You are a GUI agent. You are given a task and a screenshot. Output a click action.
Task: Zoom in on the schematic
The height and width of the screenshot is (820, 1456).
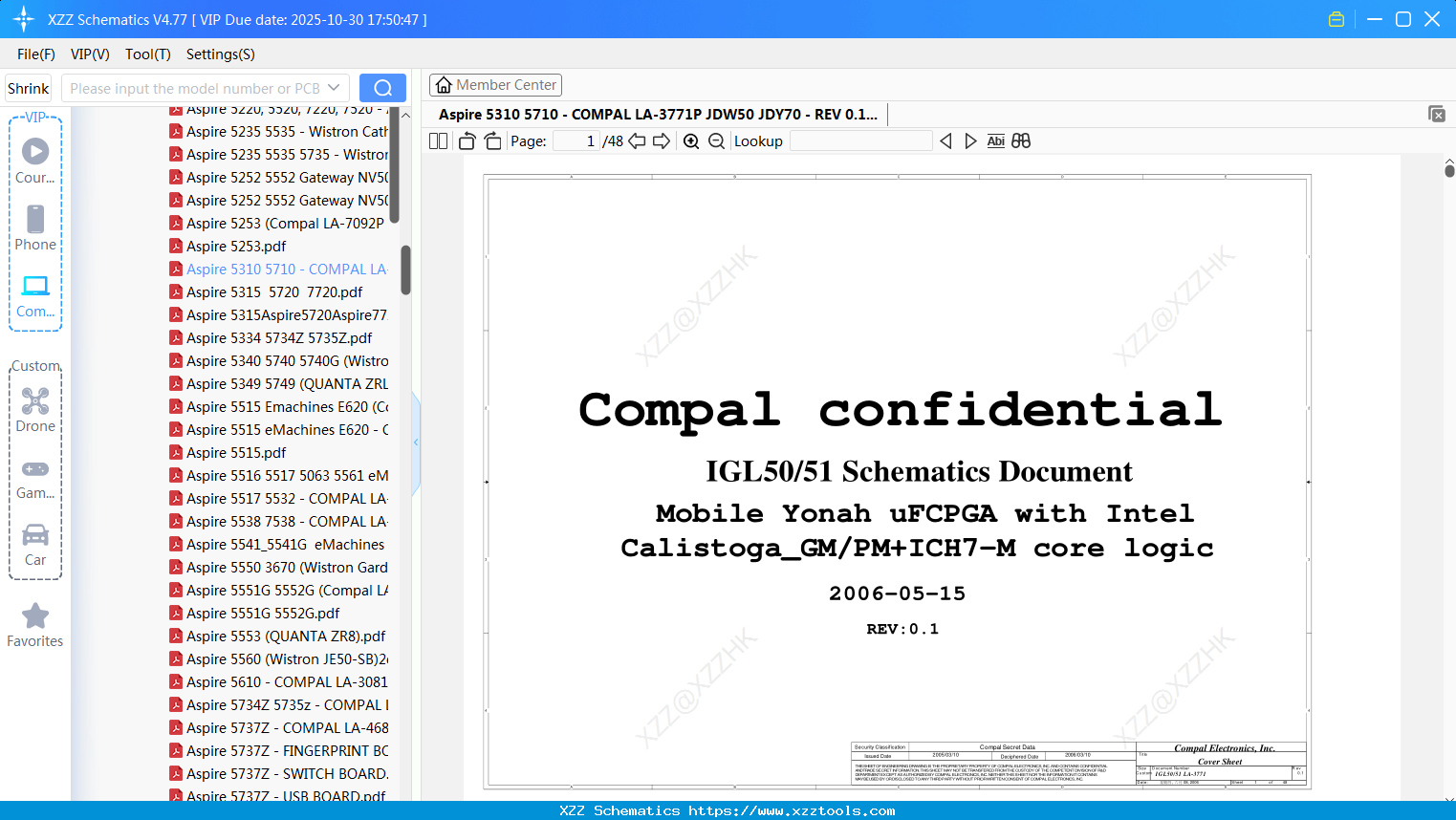pyautogui.click(x=691, y=141)
